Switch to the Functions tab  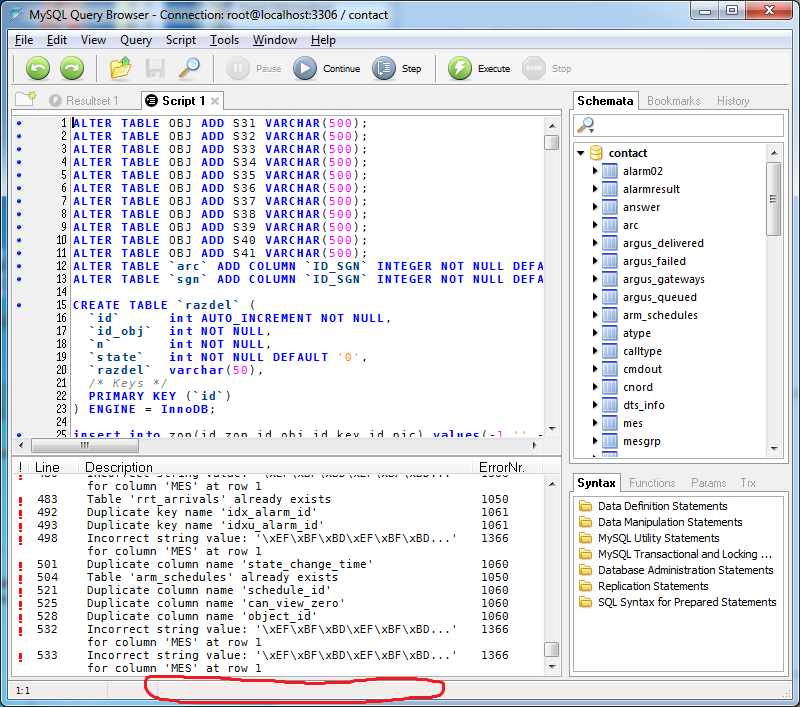tap(652, 483)
